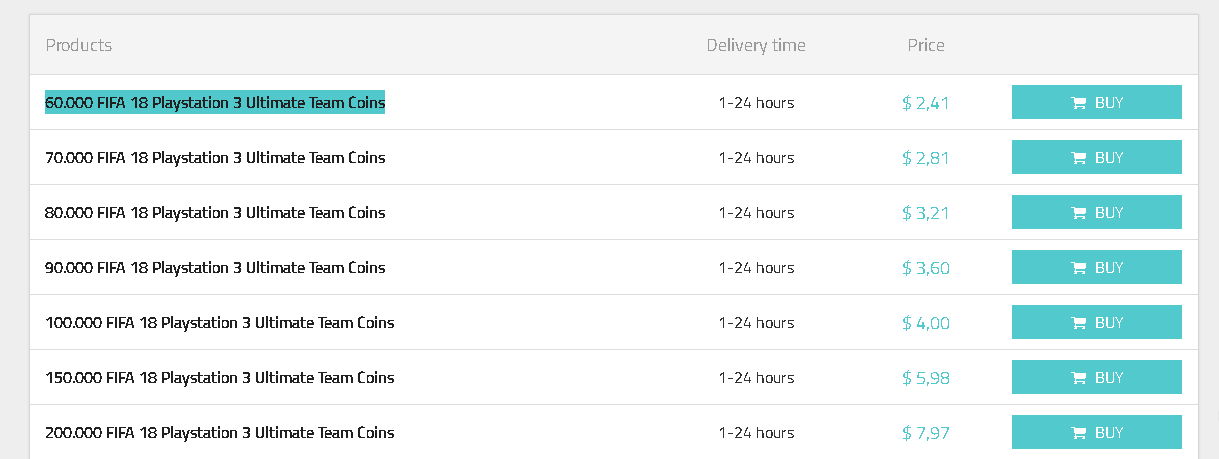1219x459 pixels.
Task: Select highlighted 60.000 FIFA 18 coins product
Action: click(x=215, y=103)
